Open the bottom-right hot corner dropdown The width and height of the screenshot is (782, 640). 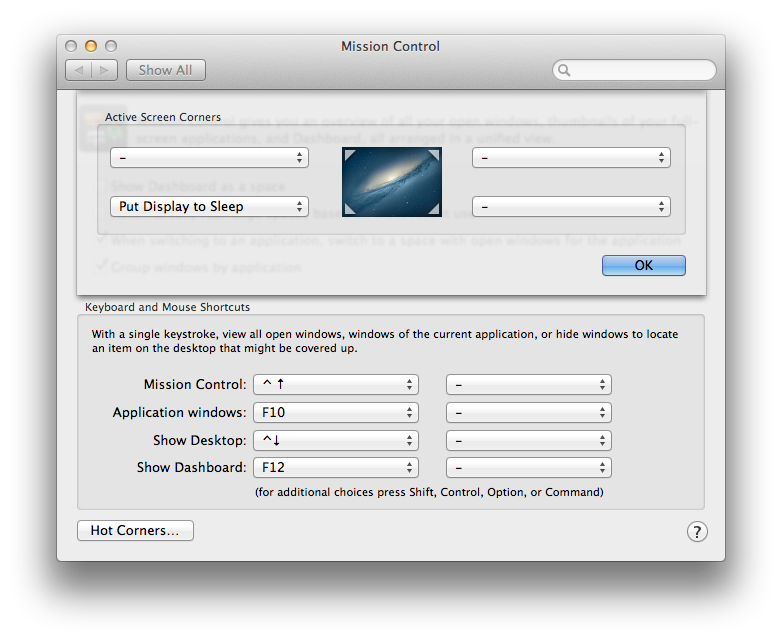click(571, 207)
